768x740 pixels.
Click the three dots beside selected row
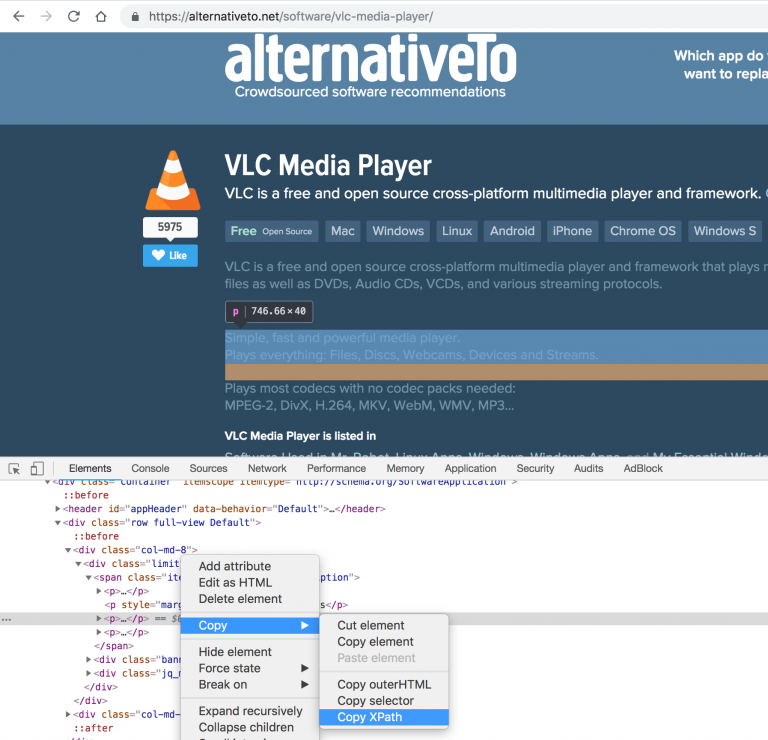coord(6,620)
